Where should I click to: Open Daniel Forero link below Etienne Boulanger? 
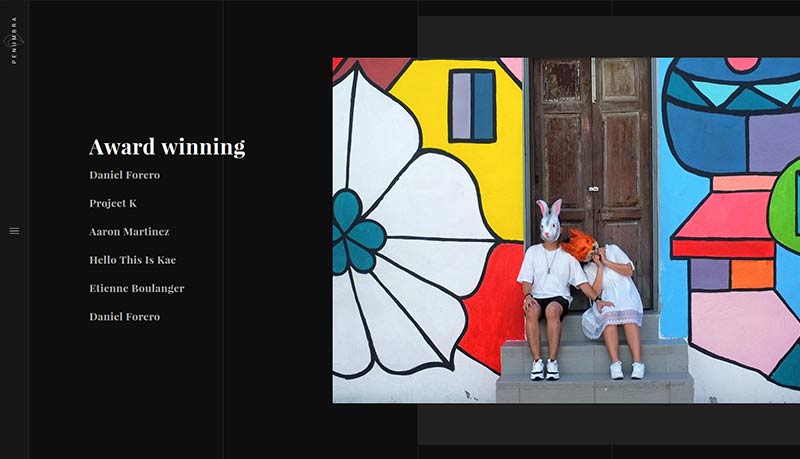tap(125, 317)
